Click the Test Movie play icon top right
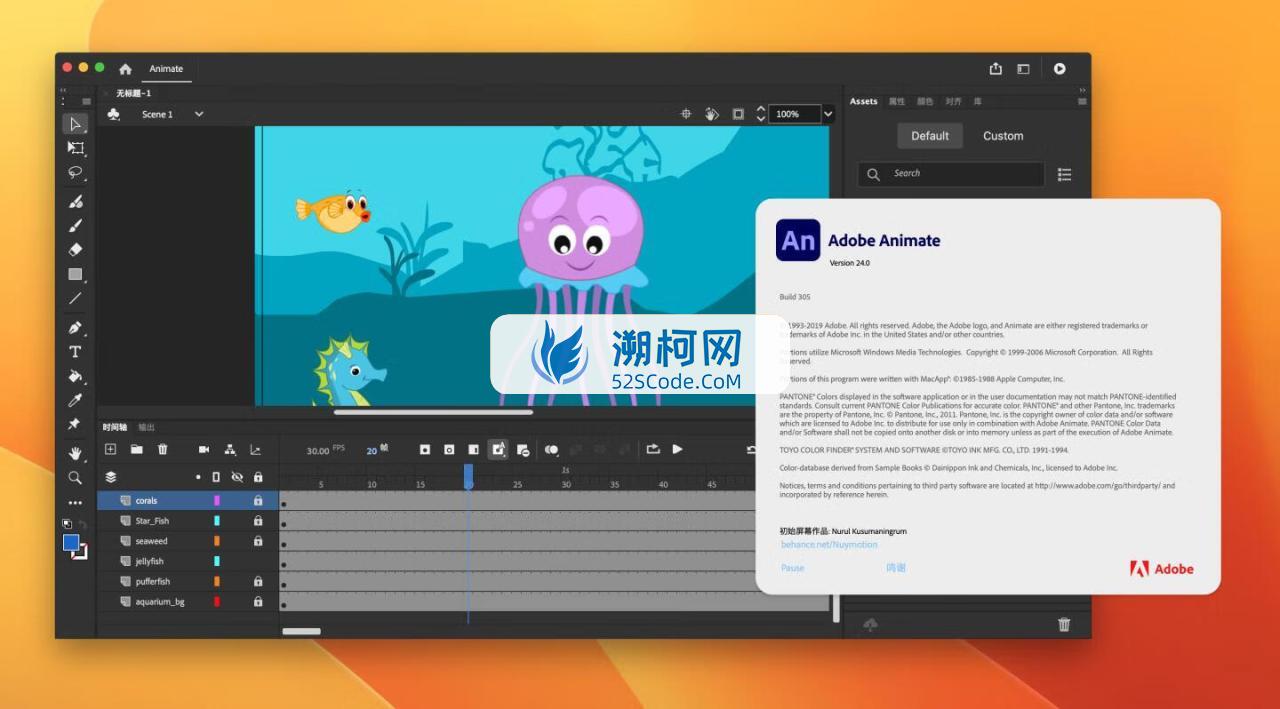 point(1059,69)
